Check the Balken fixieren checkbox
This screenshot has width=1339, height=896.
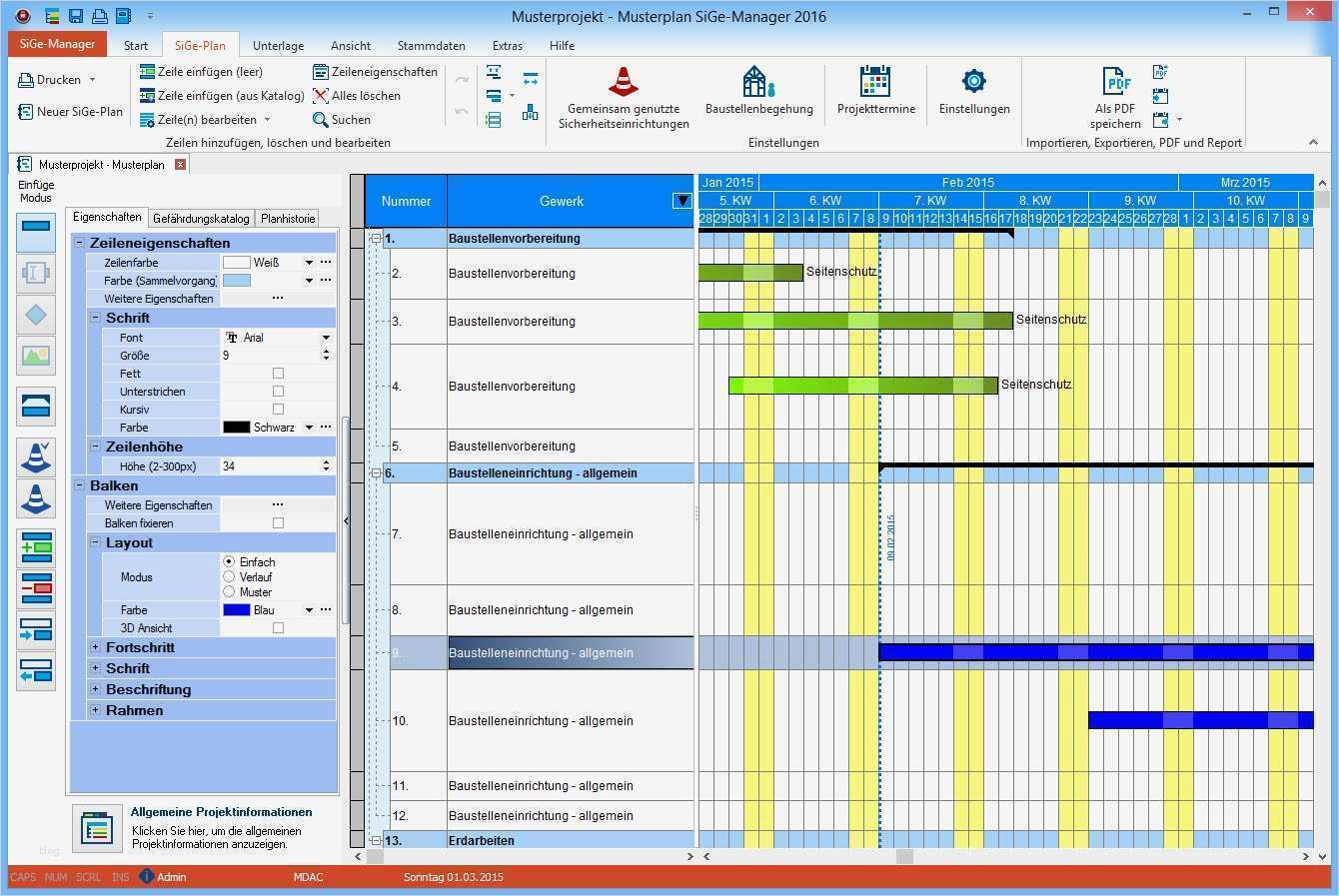(278, 523)
